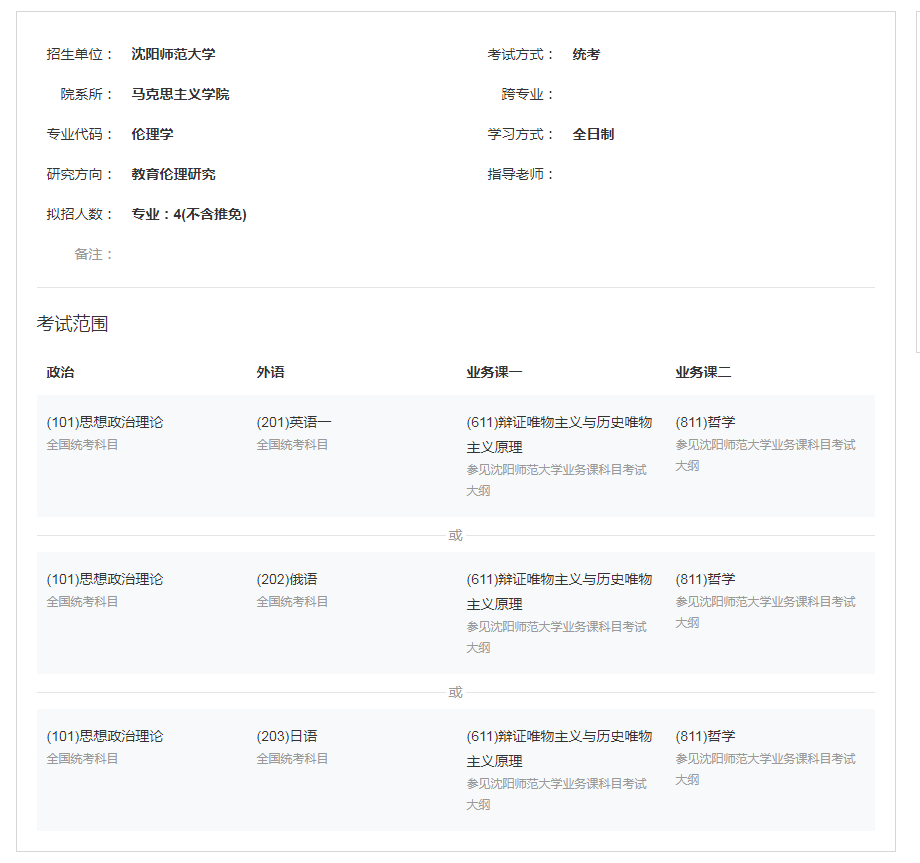Click (811)哲学 in the 日语 row
920x863 pixels.
click(x=705, y=736)
